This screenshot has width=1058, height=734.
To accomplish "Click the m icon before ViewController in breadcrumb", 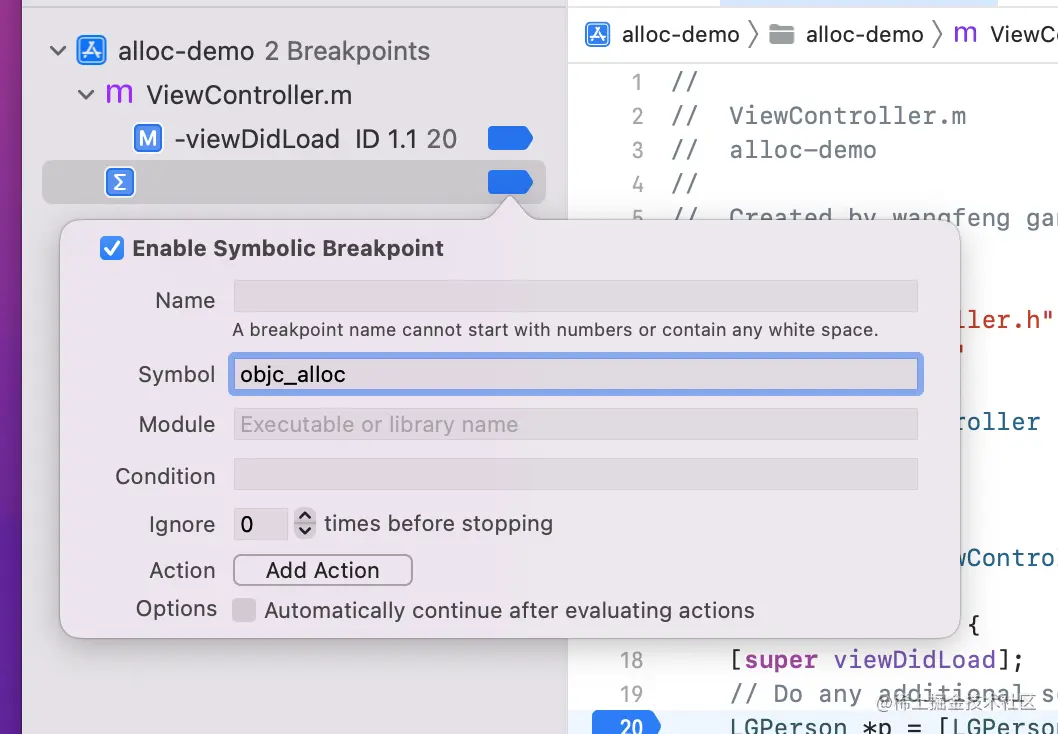I will point(965,34).
